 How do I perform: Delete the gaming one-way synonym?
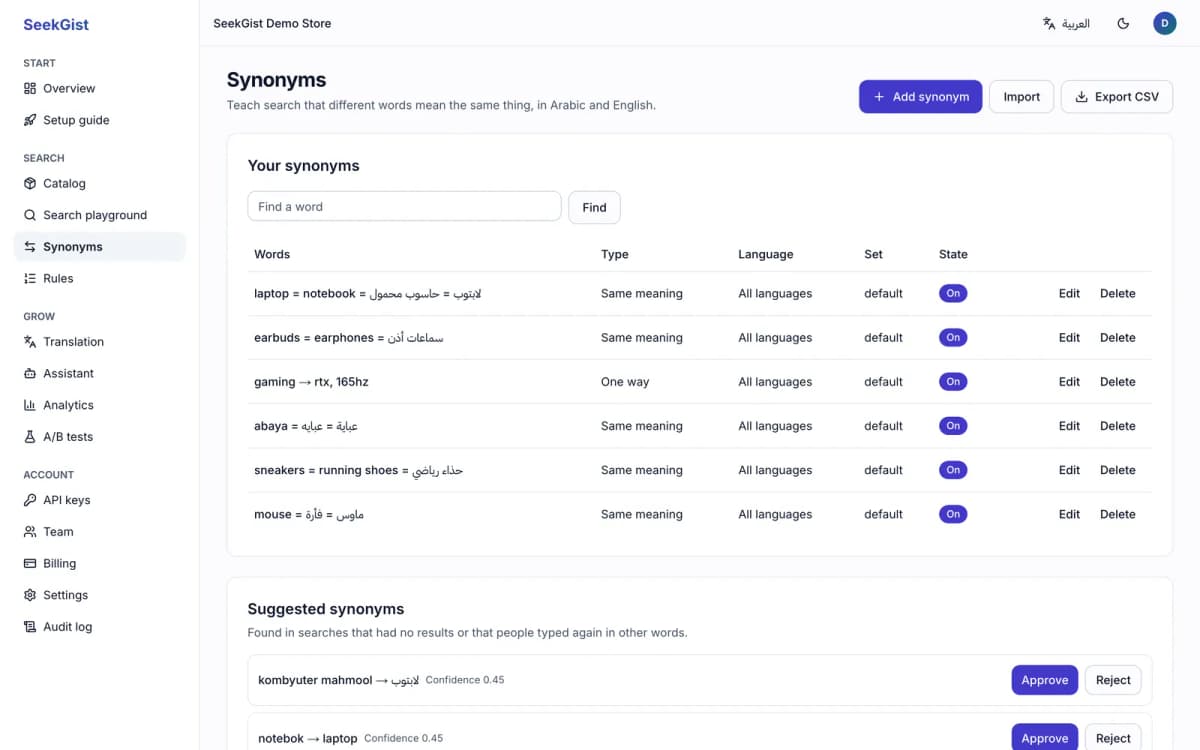click(x=1117, y=382)
